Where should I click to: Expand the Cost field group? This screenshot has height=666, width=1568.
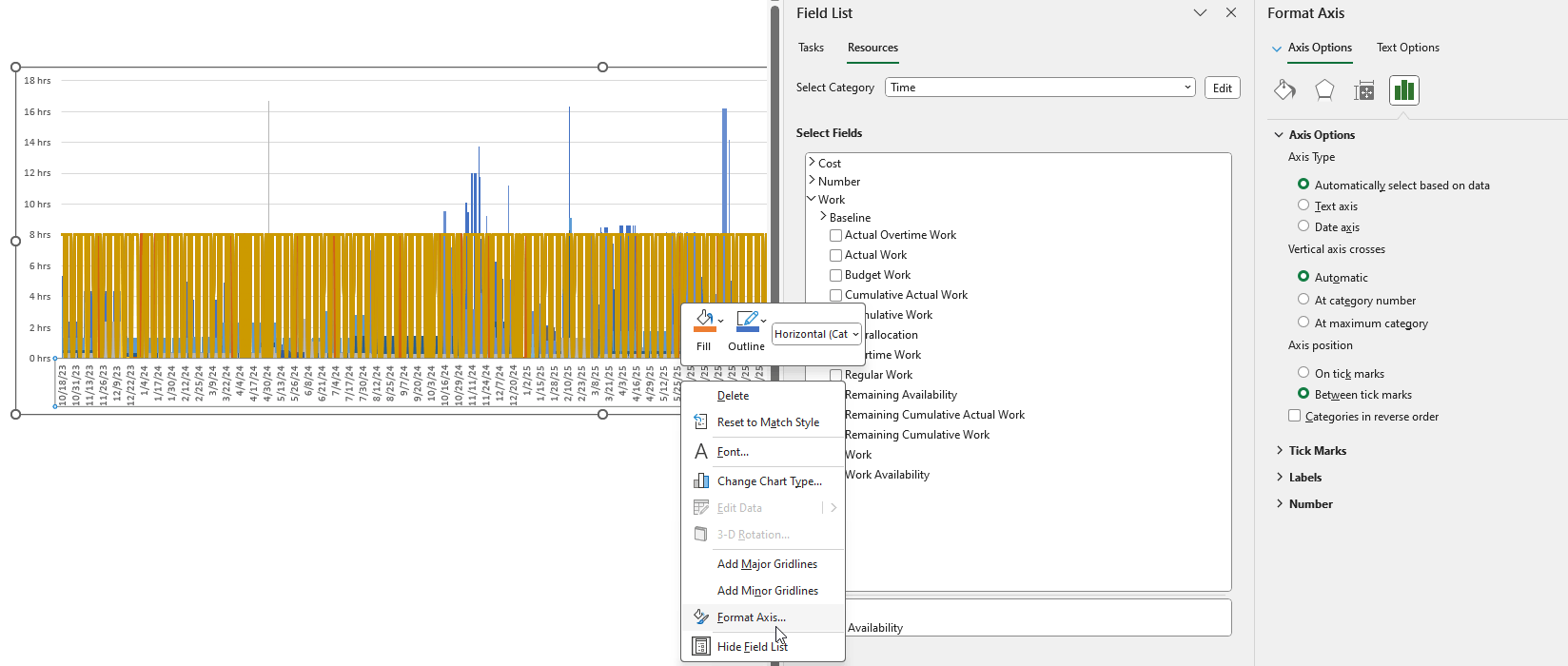pyautogui.click(x=812, y=163)
